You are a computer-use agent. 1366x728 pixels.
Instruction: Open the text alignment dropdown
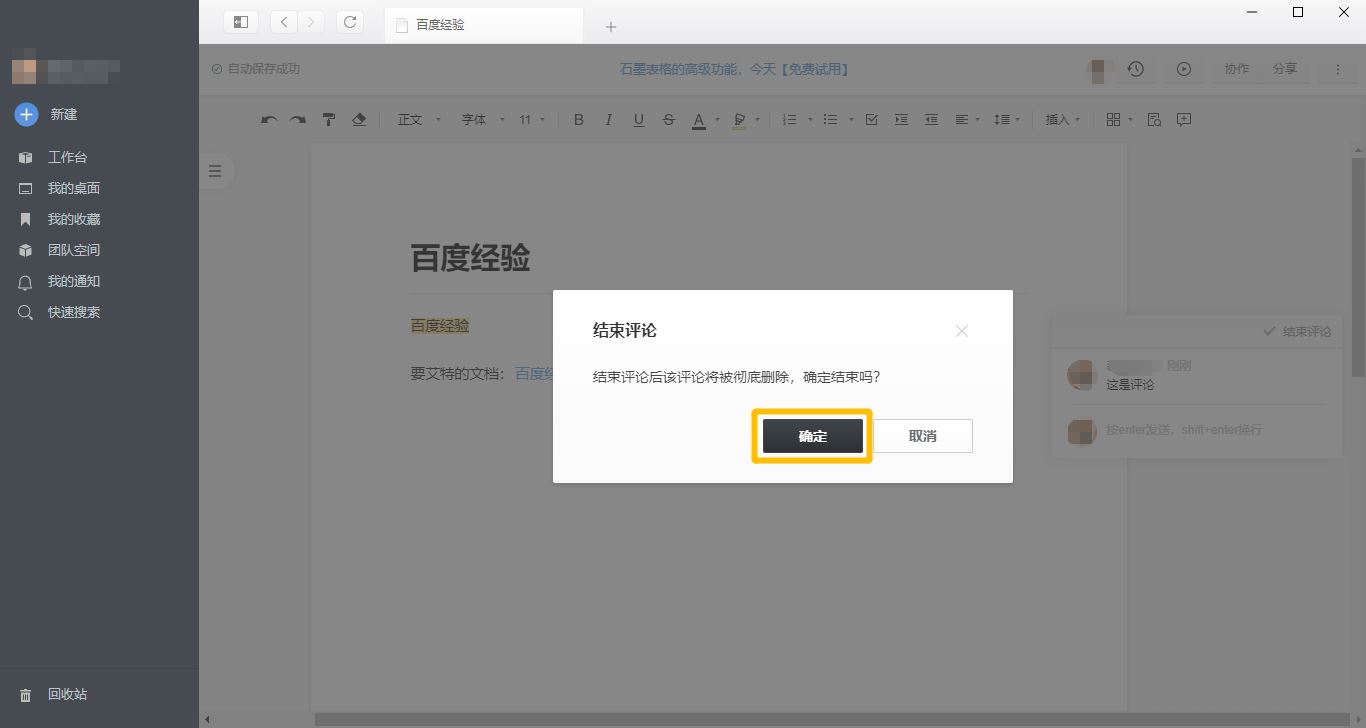click(966, 120)
